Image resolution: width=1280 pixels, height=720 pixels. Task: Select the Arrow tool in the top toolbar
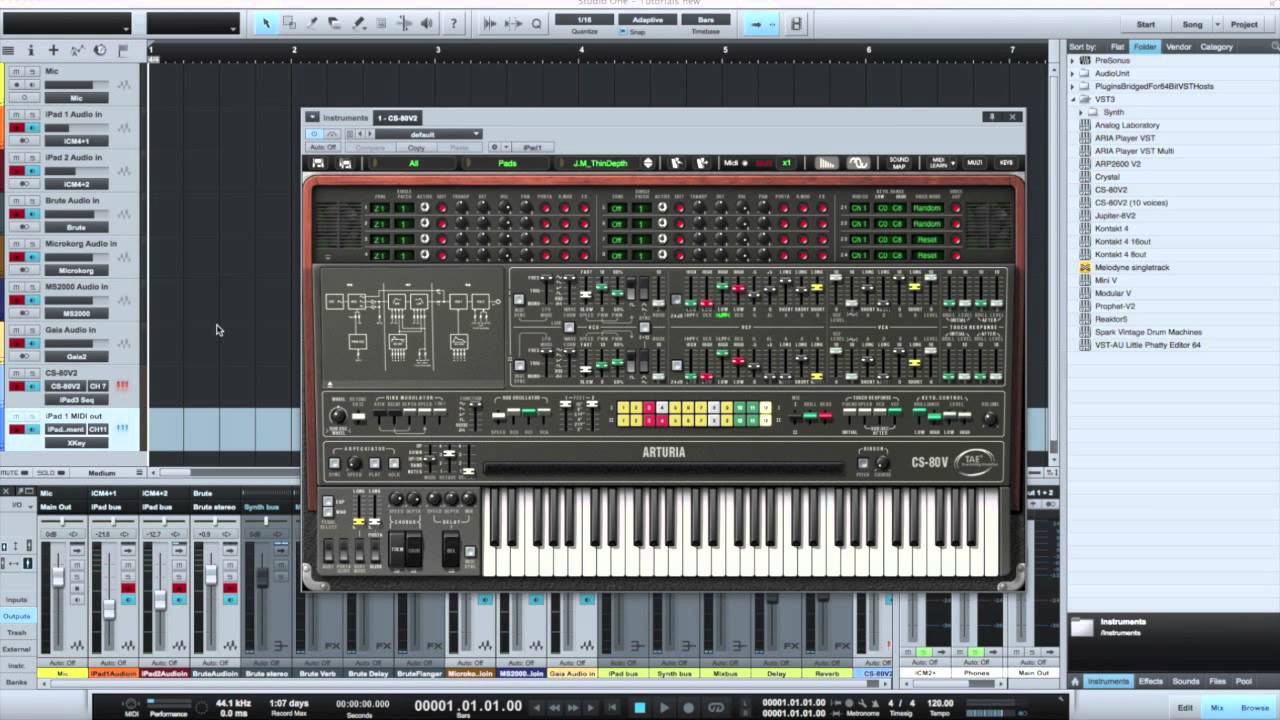pos(266,24)
